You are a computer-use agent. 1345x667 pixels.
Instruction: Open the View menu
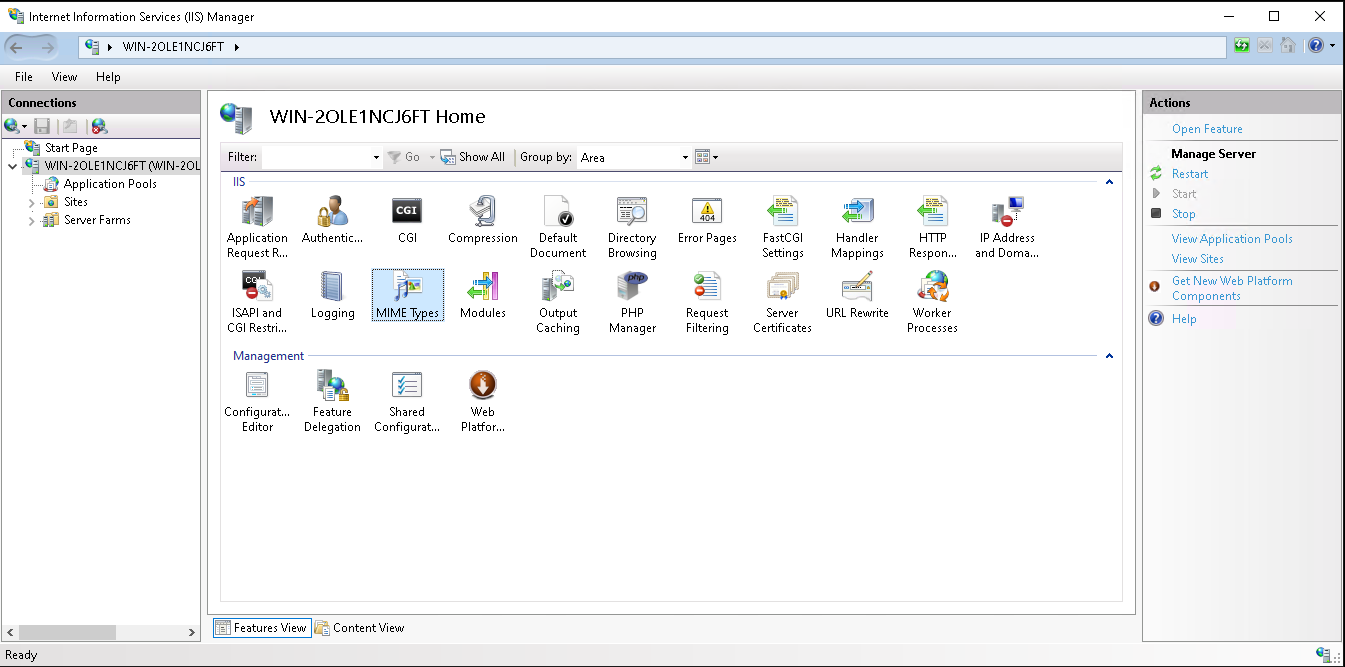pyautogui.click(x=64, y=77)
